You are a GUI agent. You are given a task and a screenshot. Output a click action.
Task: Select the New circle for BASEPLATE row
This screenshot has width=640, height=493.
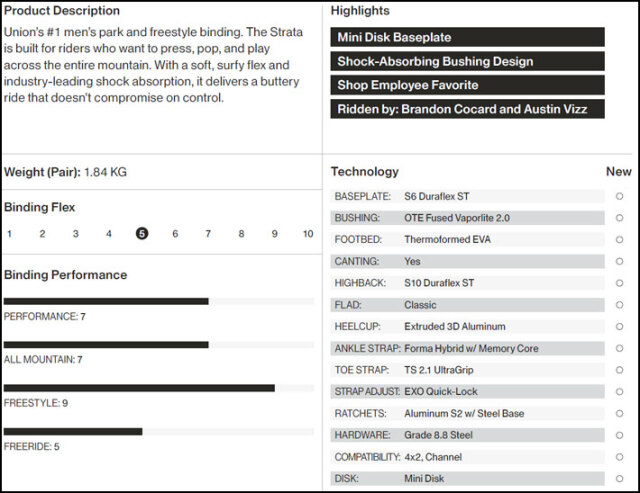(x=619, y=196)
